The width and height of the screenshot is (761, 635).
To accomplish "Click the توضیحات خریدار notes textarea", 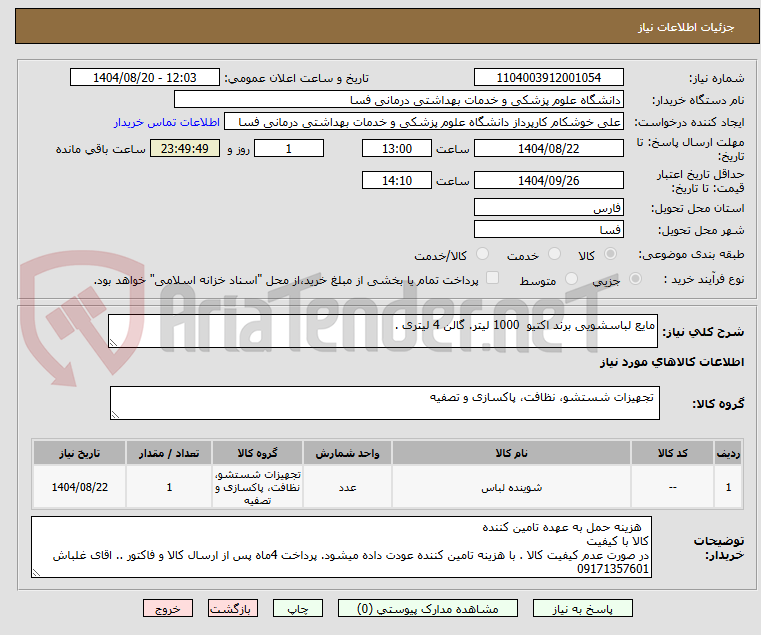I will pyautogui.click(x=341, y=547).
